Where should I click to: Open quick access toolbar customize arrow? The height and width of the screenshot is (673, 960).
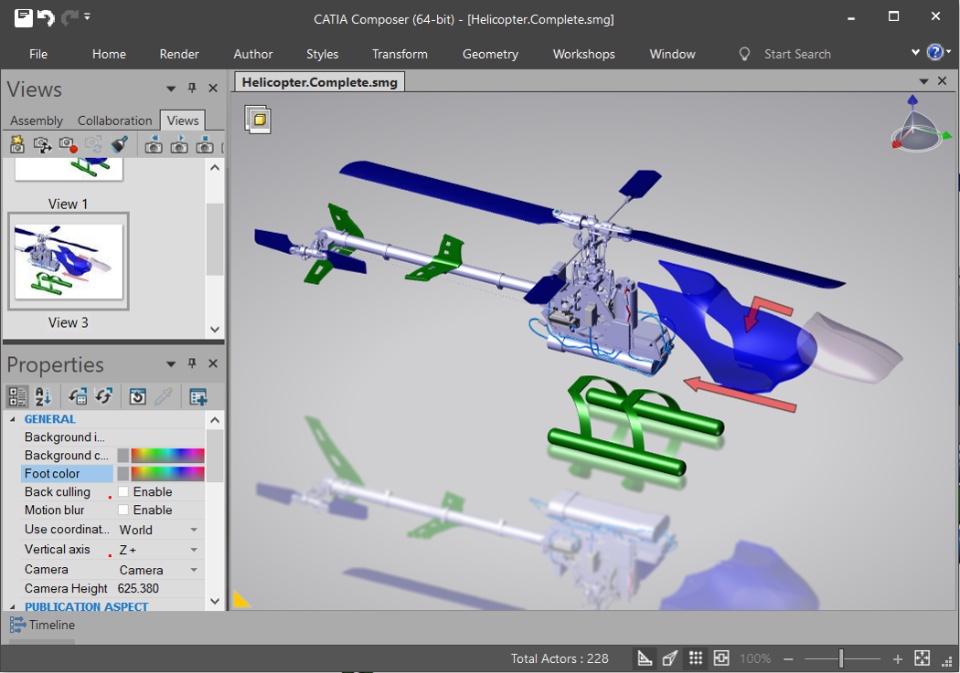pos(87,17)
